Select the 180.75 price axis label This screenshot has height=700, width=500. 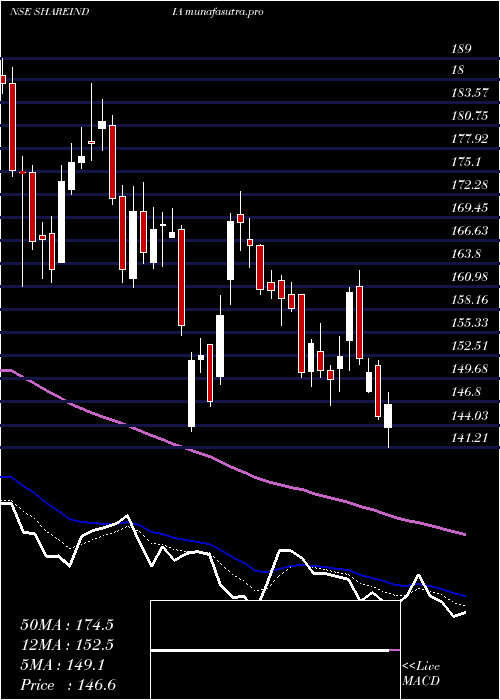(469, 116)
